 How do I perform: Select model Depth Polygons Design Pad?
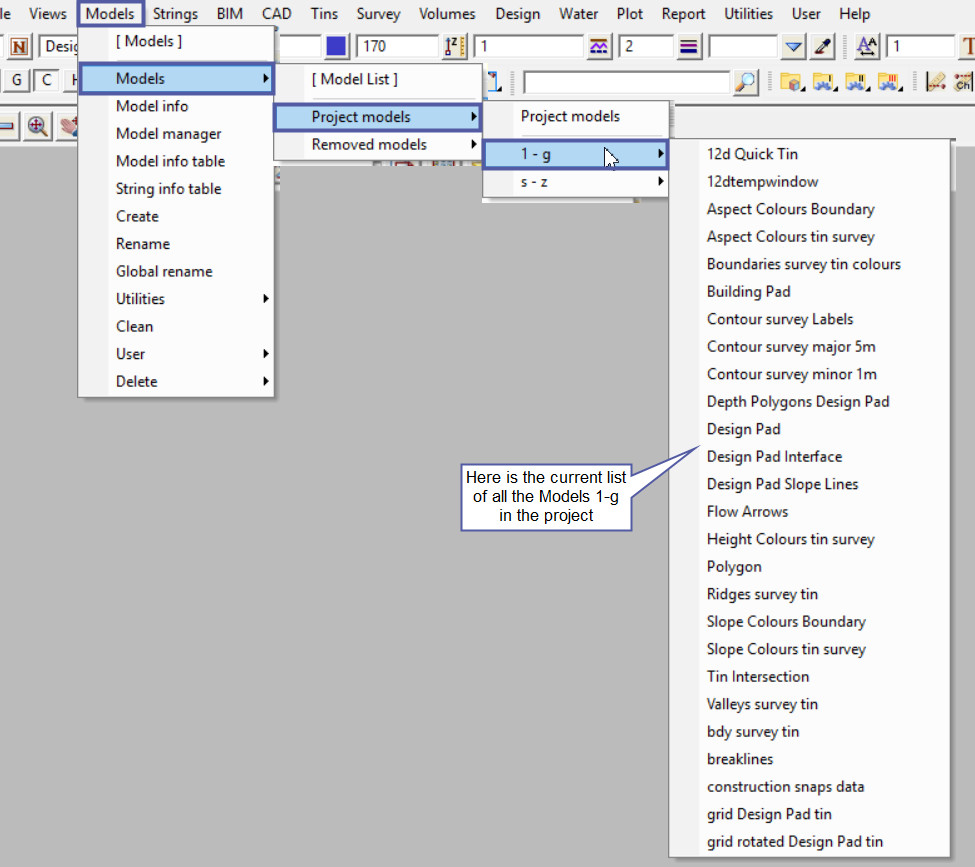click(x=798, y=402)
